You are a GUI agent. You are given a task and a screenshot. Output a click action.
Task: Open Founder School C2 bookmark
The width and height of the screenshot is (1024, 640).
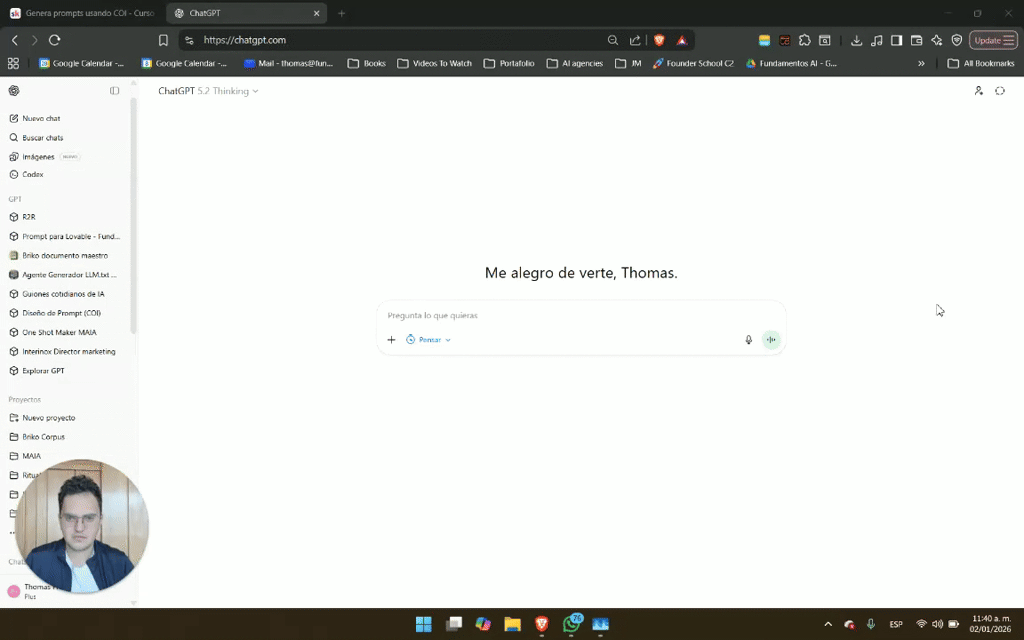(693, 63)
